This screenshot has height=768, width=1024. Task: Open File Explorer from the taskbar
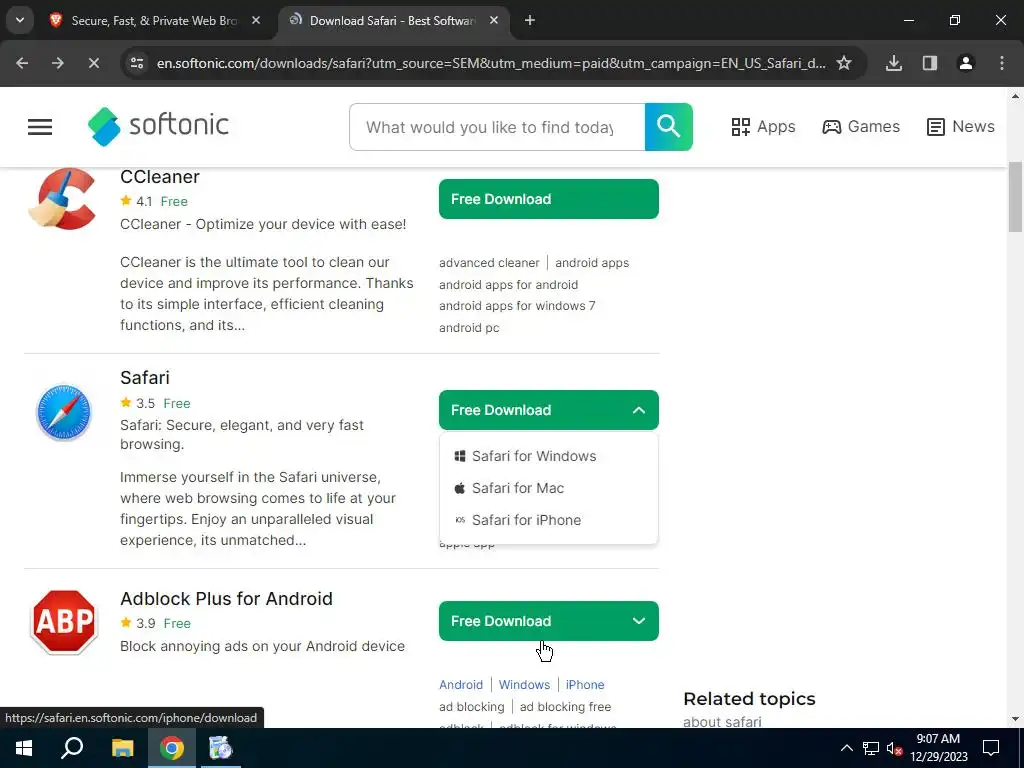[122, 748]
